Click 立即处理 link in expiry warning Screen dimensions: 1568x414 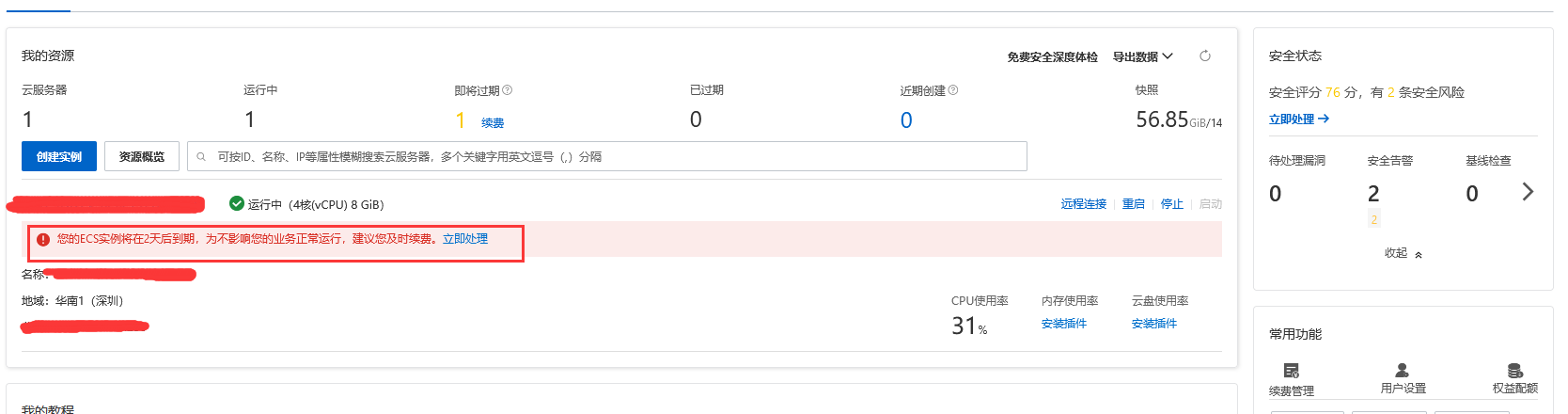[465, 239]
